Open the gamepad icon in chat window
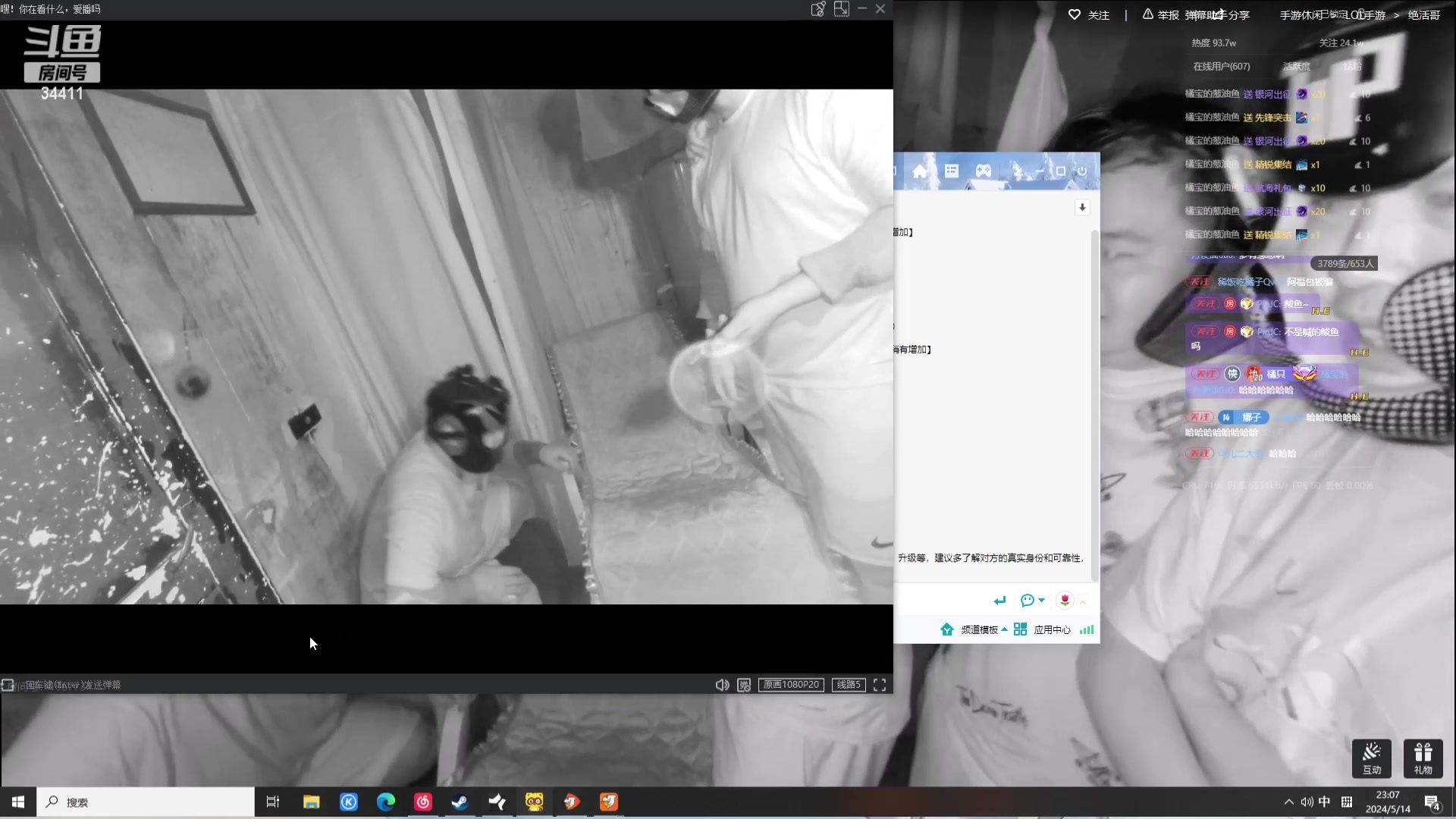Image resolution: width=1456 pixels, height=819 pixels. click(983, 171)
